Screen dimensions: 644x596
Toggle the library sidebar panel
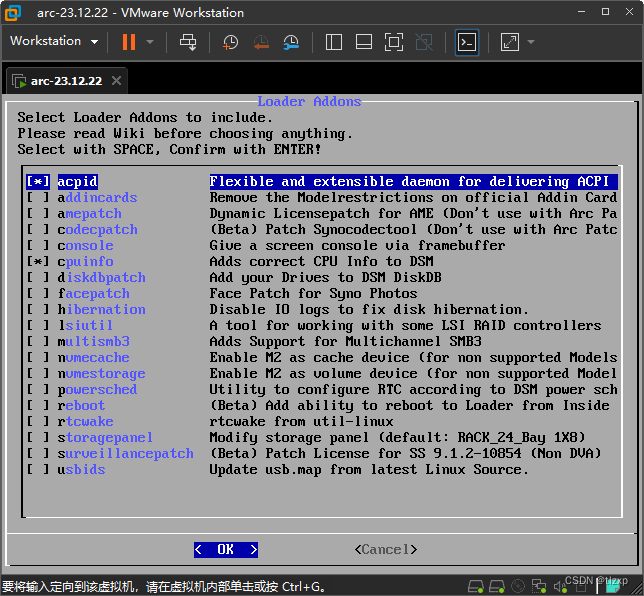pyautogui.click(x=334, y=42)
